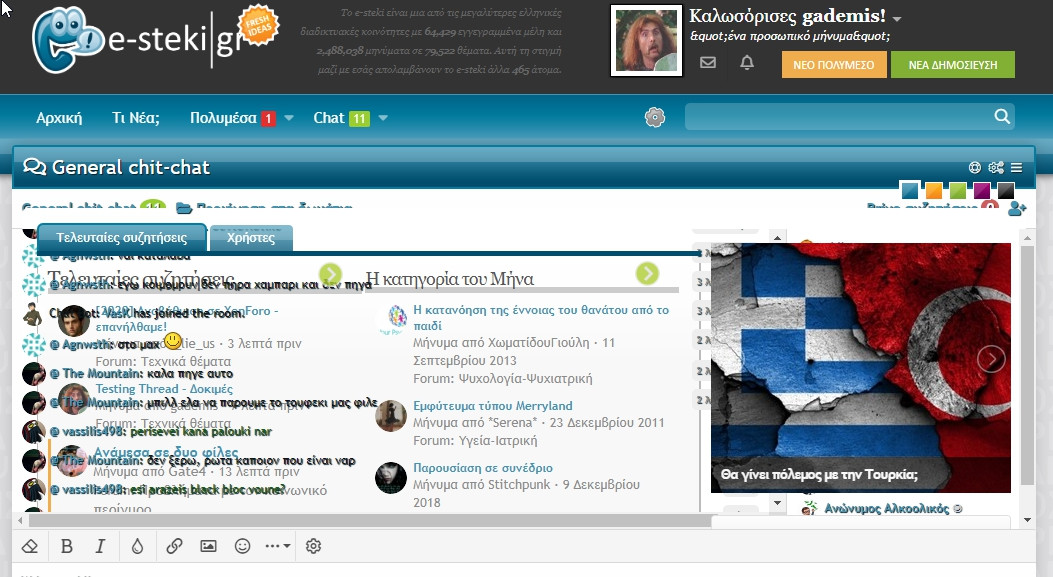Click the down arrow of the right page scrollbar
Viewport: 1053px width, 577px height.
point(1027,520)
